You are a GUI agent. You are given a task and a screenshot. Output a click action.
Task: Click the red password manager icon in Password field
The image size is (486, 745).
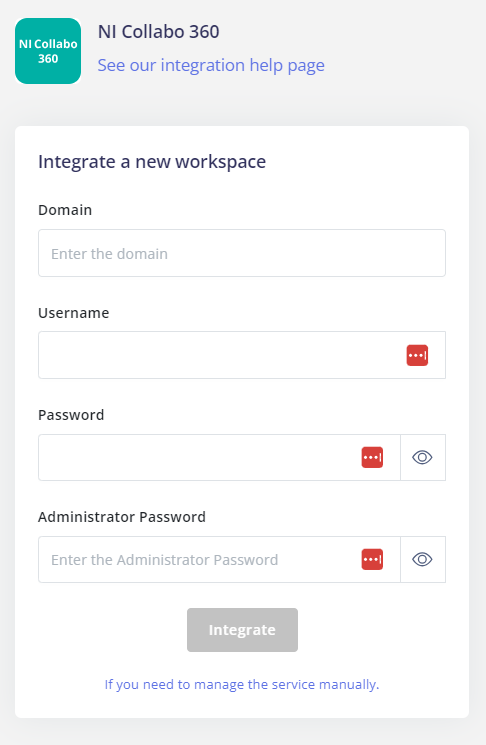372,458
